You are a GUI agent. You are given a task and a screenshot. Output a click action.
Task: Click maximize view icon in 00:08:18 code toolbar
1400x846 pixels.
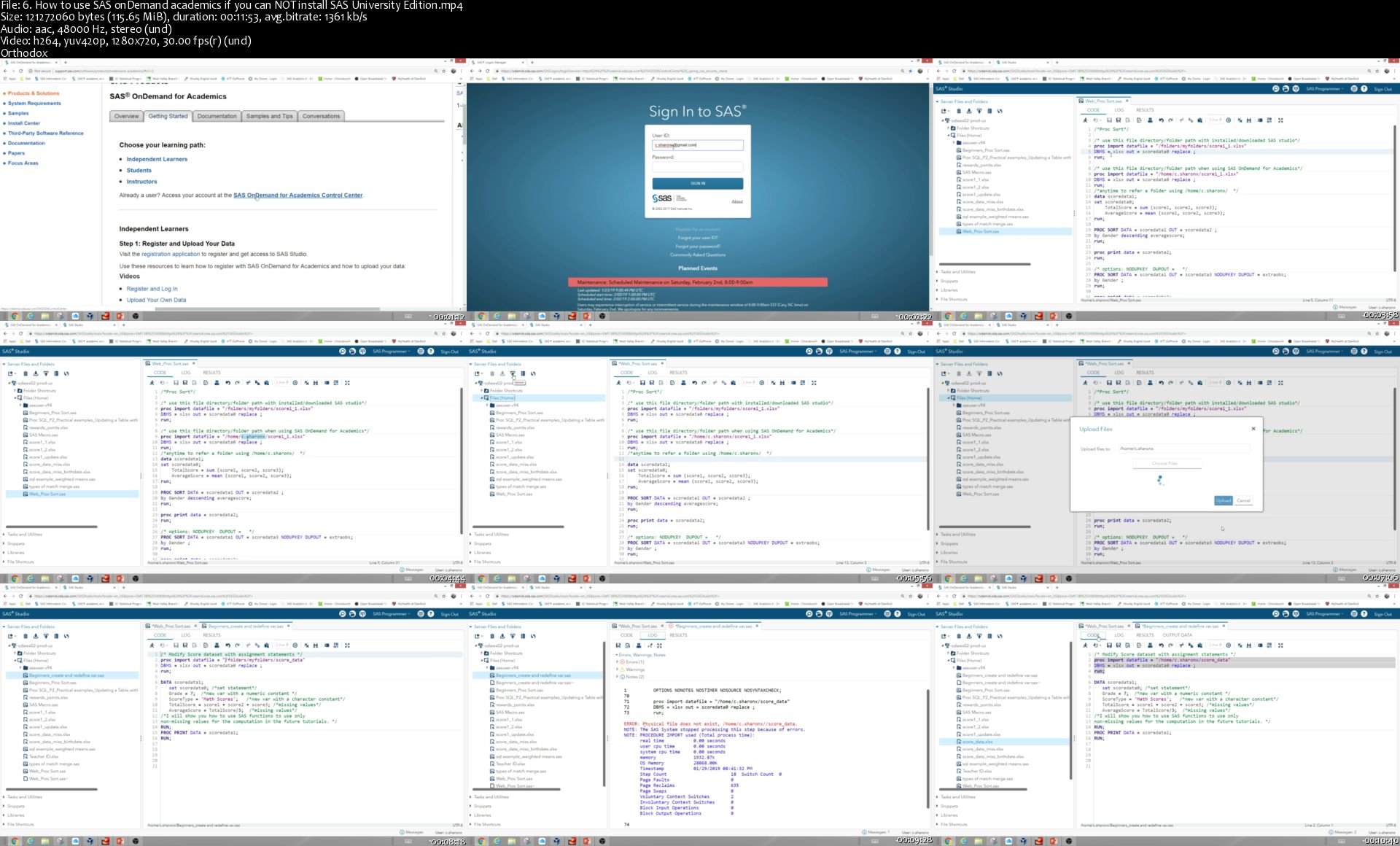(x=347, y=645)
